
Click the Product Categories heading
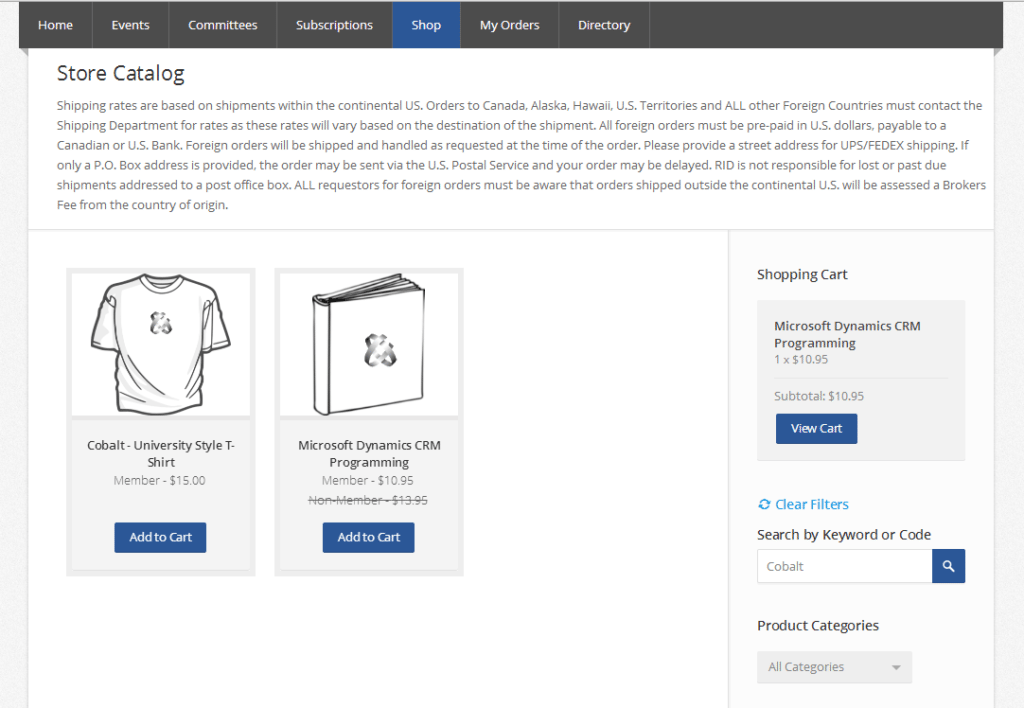coord(818,626)
